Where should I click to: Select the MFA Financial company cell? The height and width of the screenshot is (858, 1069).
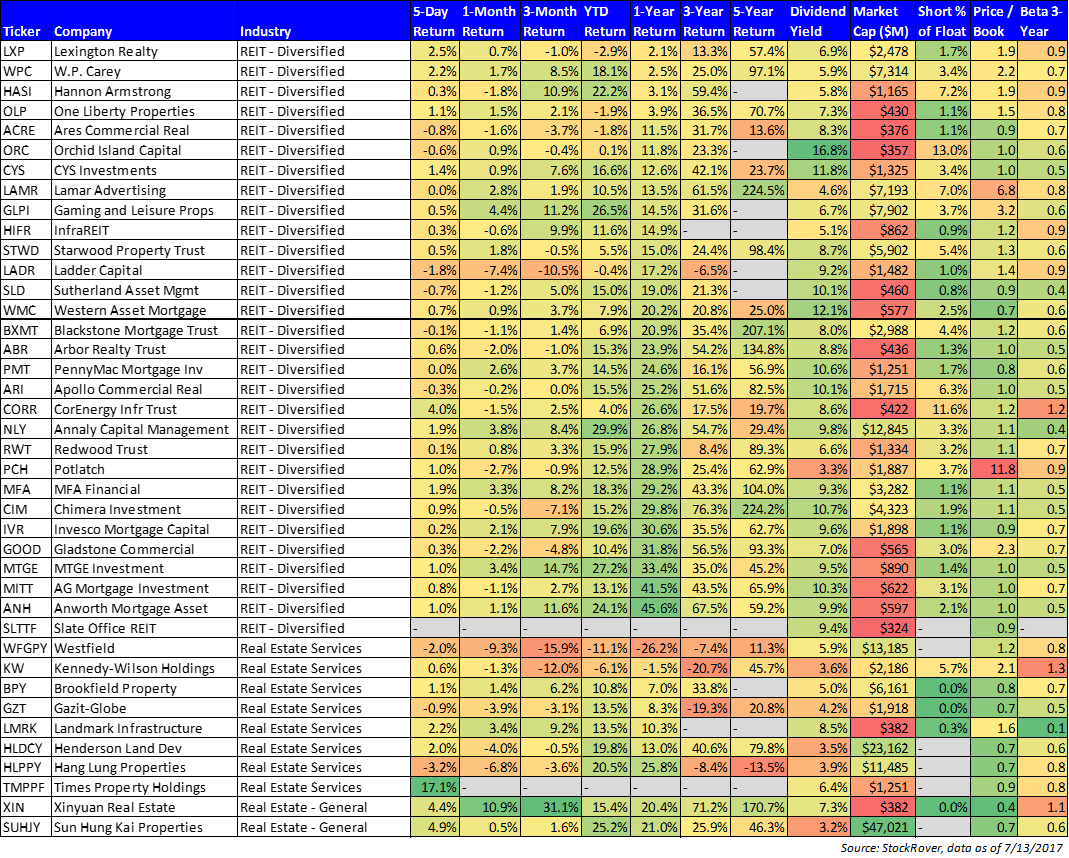click(144, 489)
